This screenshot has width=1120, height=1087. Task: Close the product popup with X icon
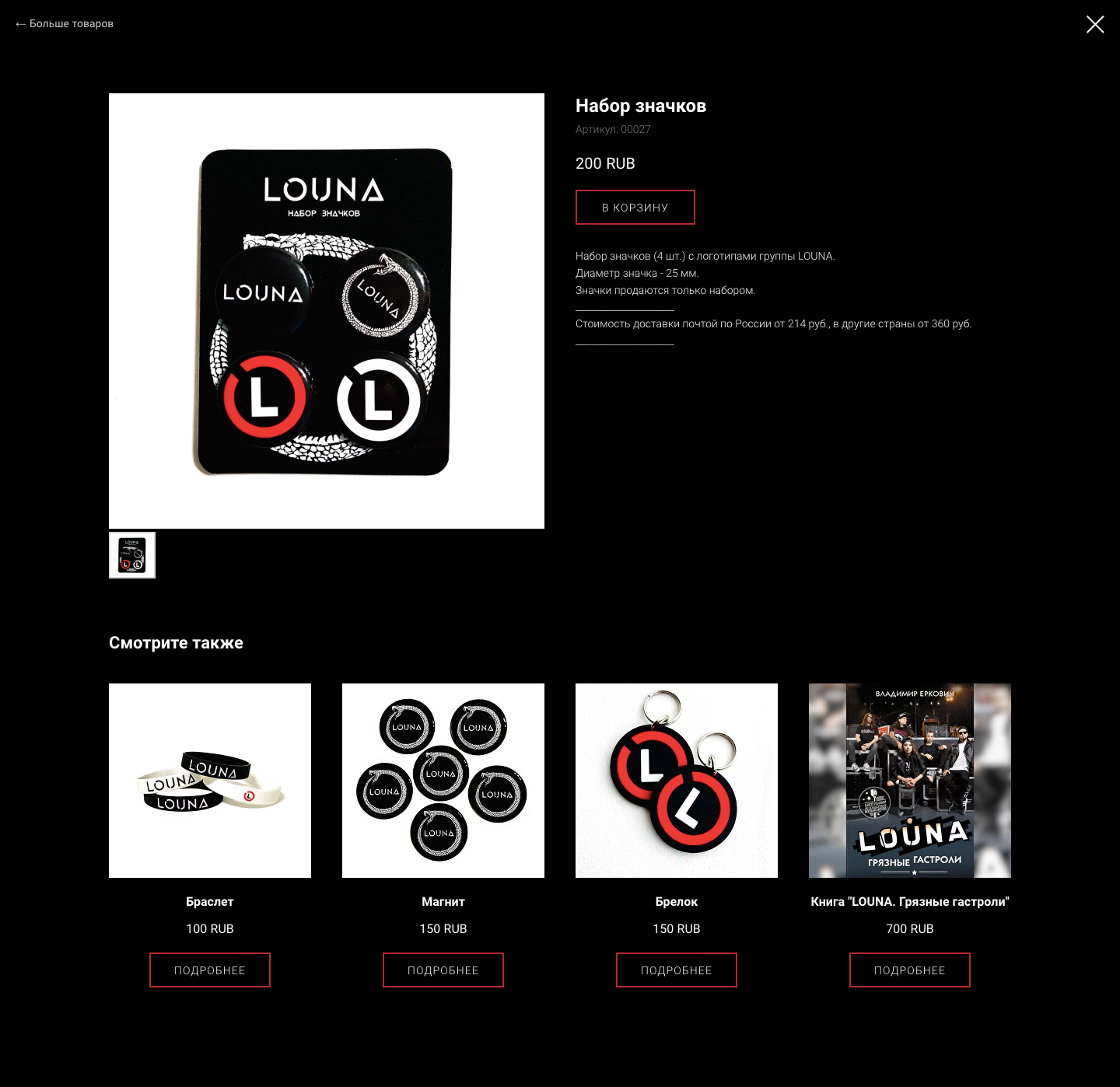[1095, 24]
